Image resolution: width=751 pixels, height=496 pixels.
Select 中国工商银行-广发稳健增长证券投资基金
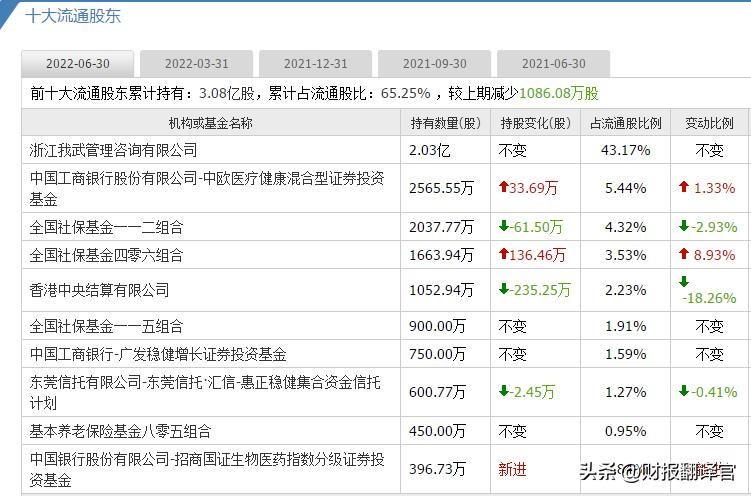point(158,354)
